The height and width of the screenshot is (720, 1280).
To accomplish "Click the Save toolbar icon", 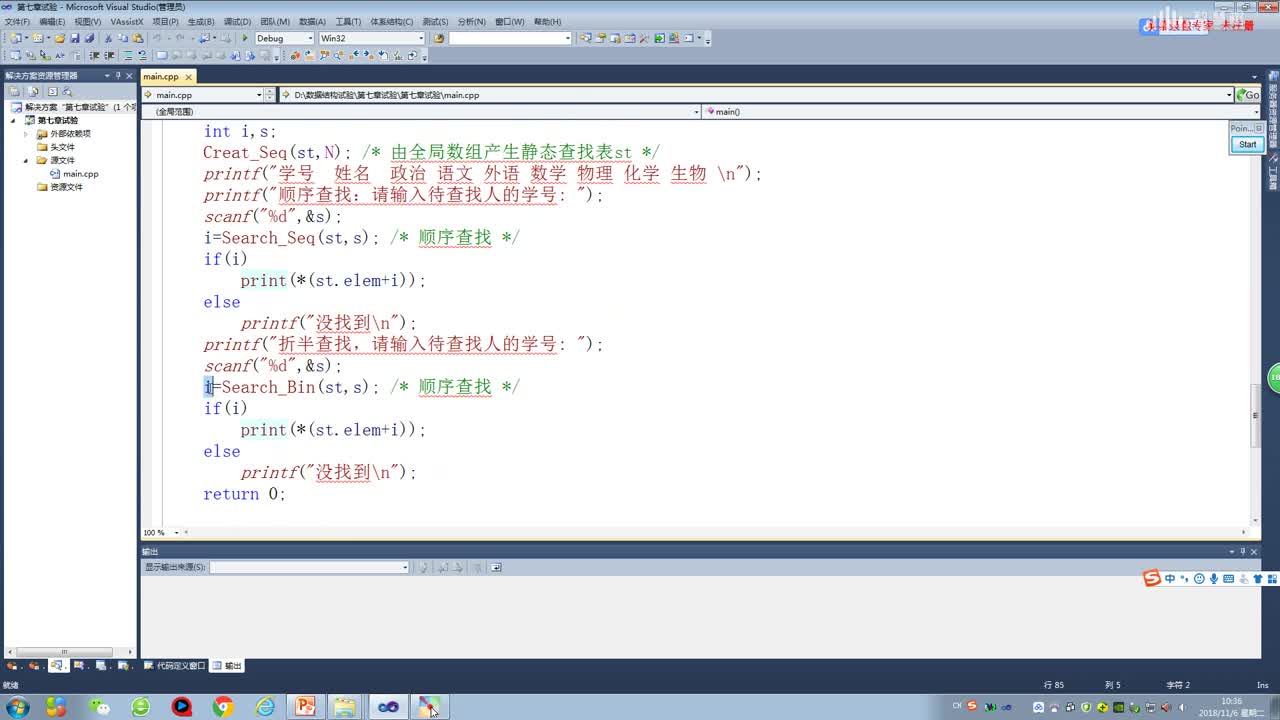I will pyautogui.click(x=74, y=38).
